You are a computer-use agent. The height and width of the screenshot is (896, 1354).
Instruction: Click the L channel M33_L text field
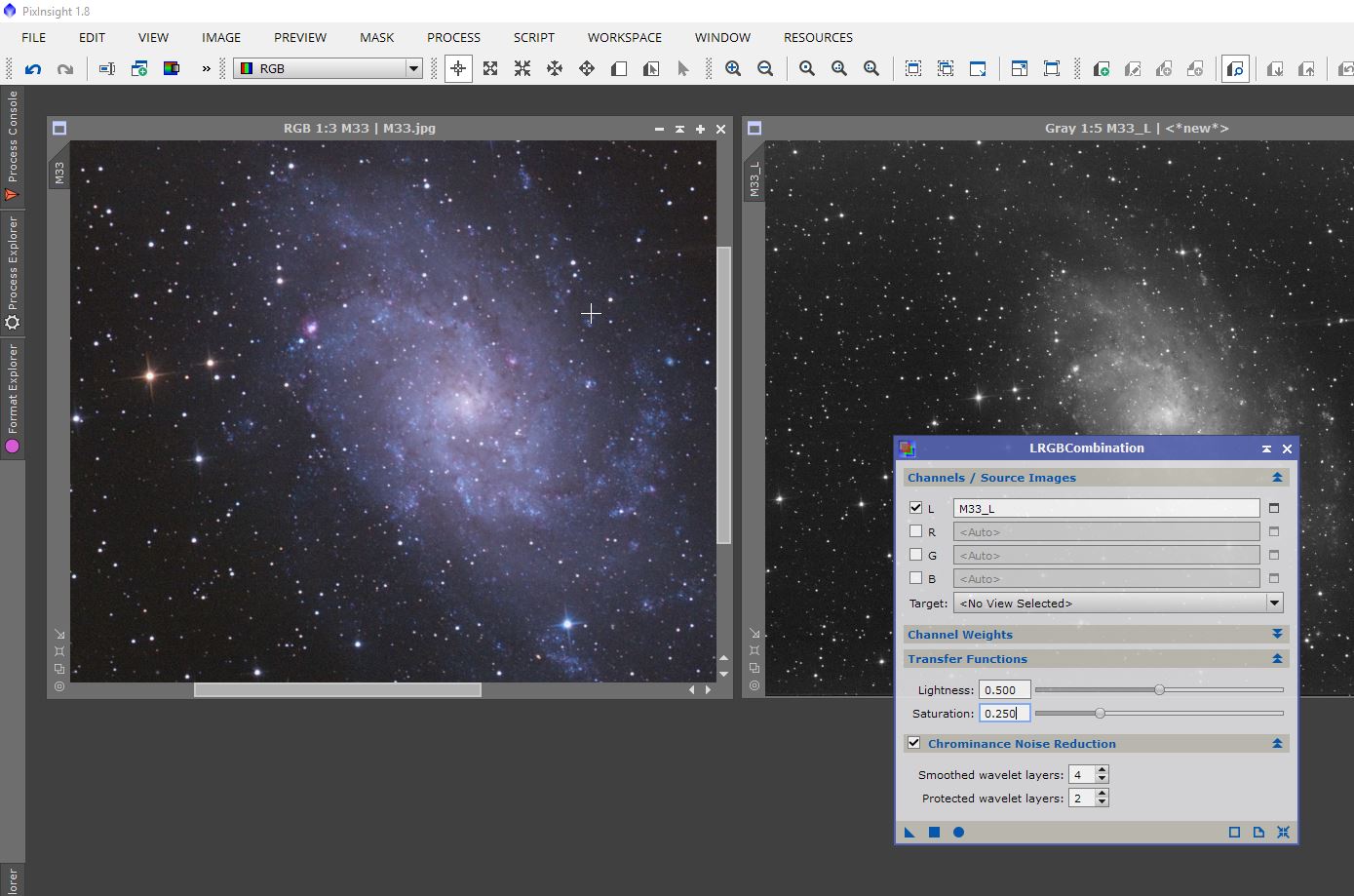click(x=1106, y=508)
